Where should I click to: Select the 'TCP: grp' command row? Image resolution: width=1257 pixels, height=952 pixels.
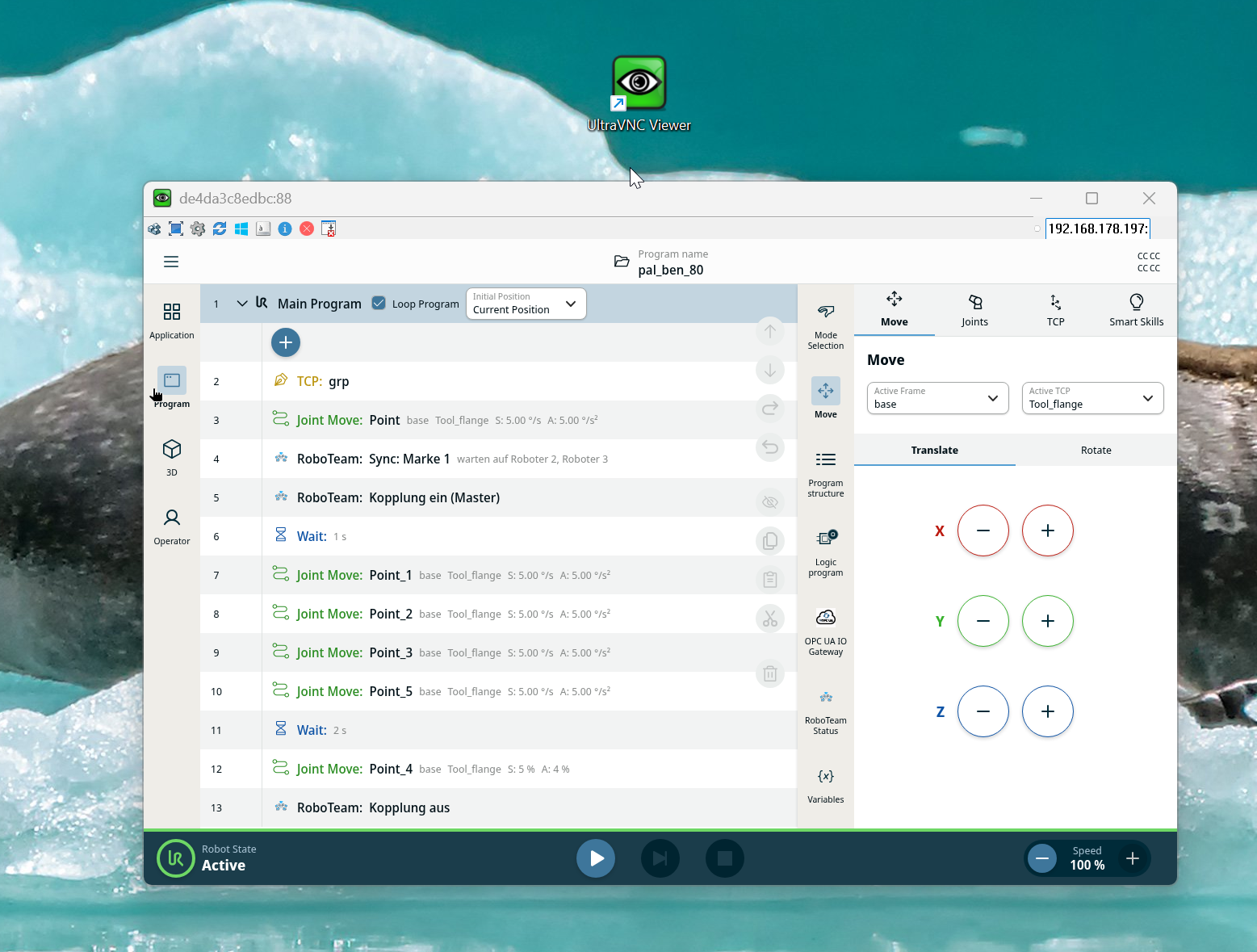click(x=498, y=381)
